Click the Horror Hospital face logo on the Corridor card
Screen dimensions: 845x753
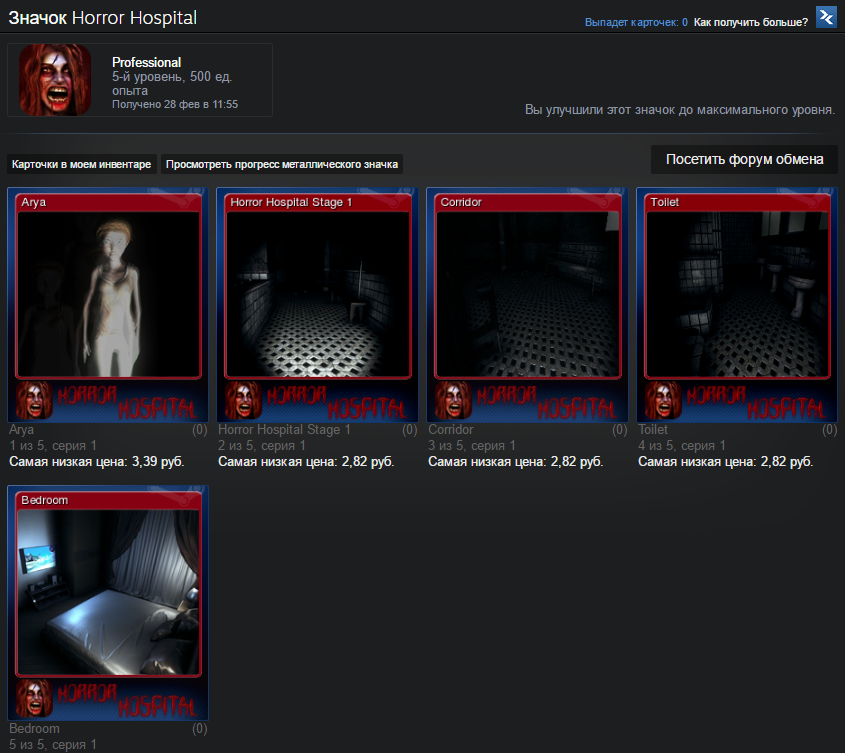coord(454,400)
